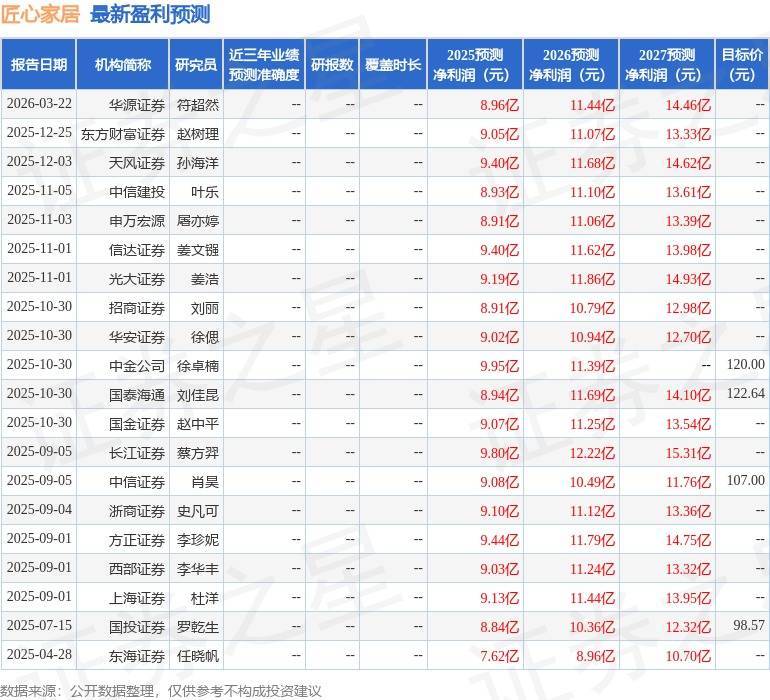Select the 报告日期 column header
The image size is (770, 700).
(x=39, y=65)
